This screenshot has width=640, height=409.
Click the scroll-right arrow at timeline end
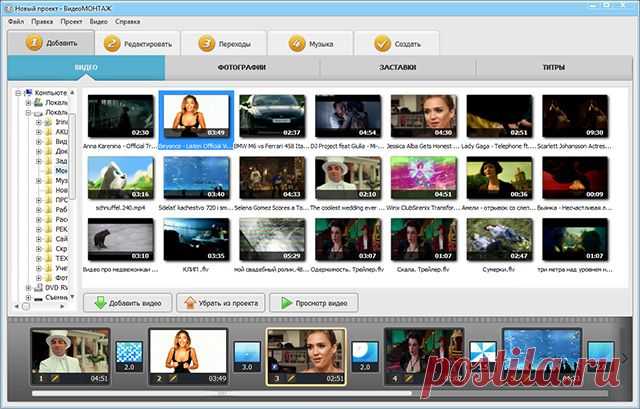(624, 358)
